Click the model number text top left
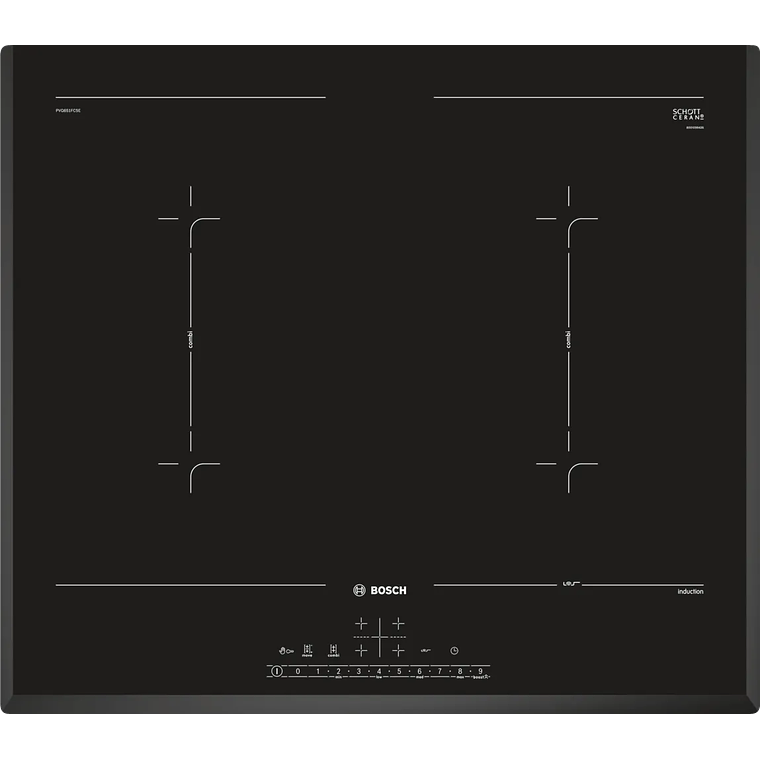The width and height of the screenshot is (760, 760). (68, 111)
